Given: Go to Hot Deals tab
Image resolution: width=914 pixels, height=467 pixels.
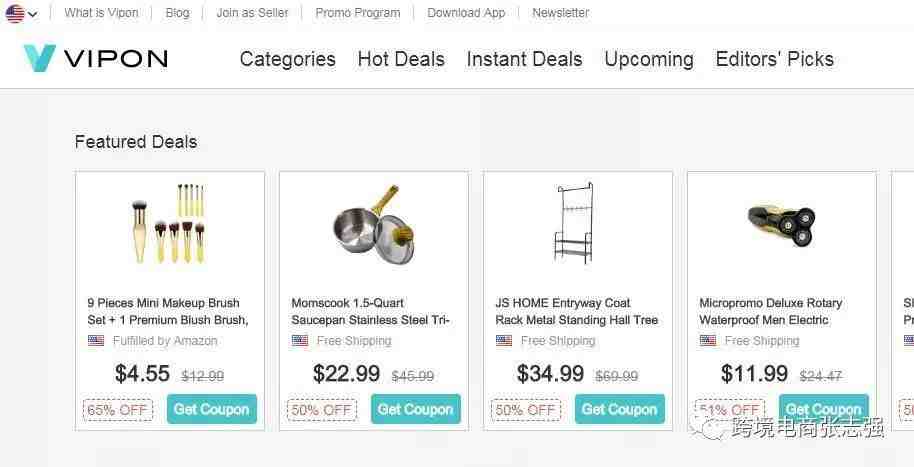Looking at the screenshot, I should click(401, 59).
